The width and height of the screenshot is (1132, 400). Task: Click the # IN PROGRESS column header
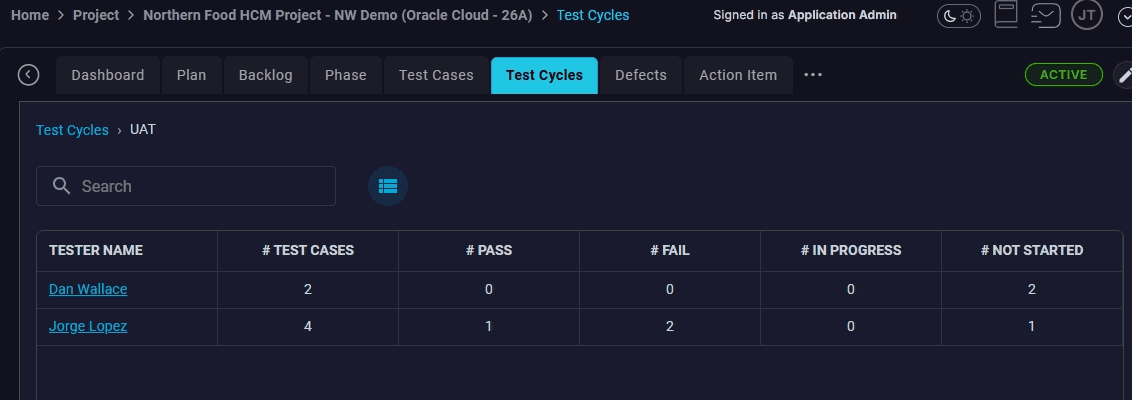850,251
